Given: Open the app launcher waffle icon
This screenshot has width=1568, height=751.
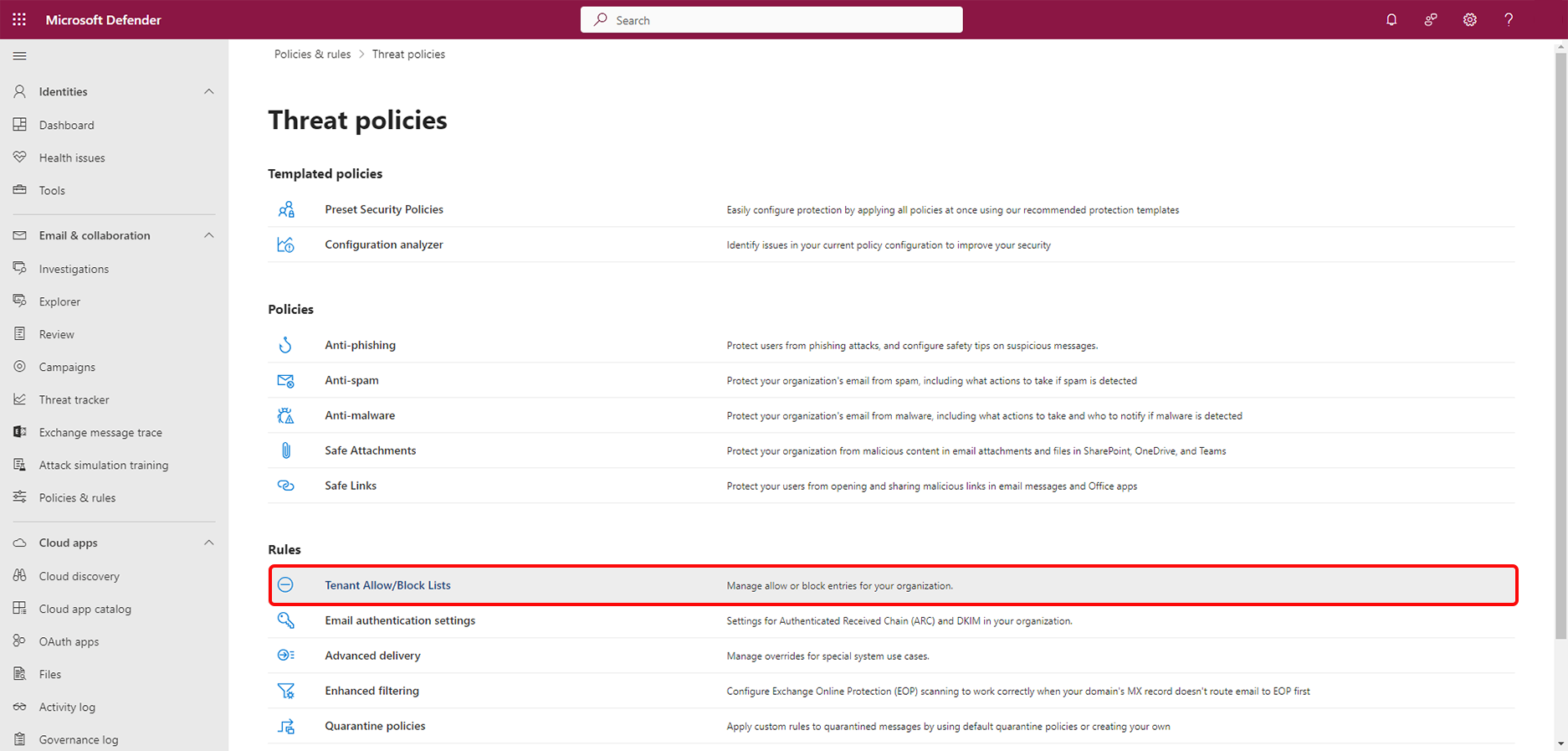Looking at the screenshot, I should [19, 19].
